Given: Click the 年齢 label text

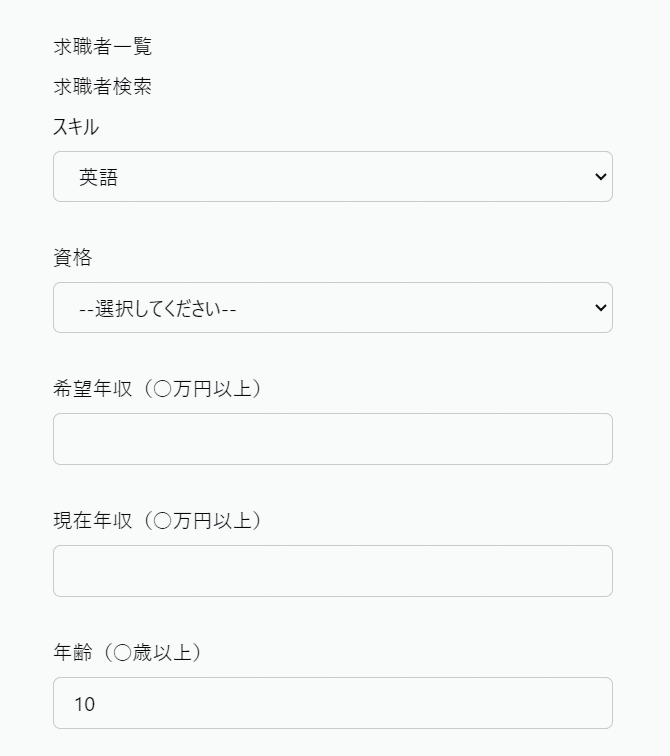Looking at the screenshot, I should 72,653.
